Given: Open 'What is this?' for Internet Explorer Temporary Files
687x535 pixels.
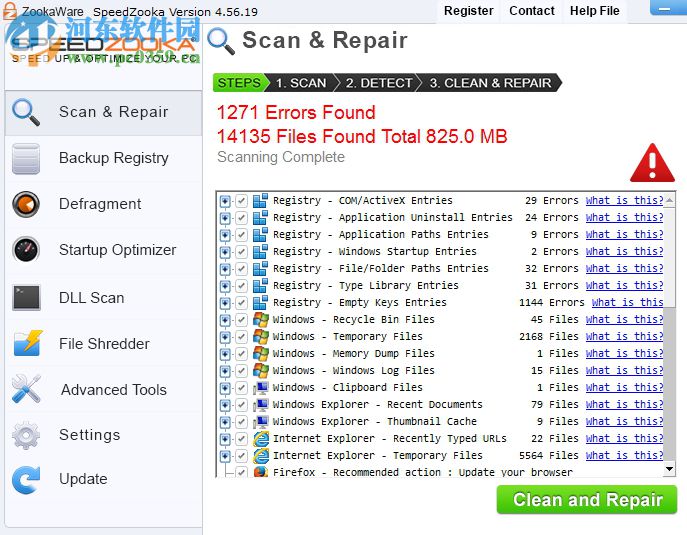Looking at the screenshot, I should point(624,455).
